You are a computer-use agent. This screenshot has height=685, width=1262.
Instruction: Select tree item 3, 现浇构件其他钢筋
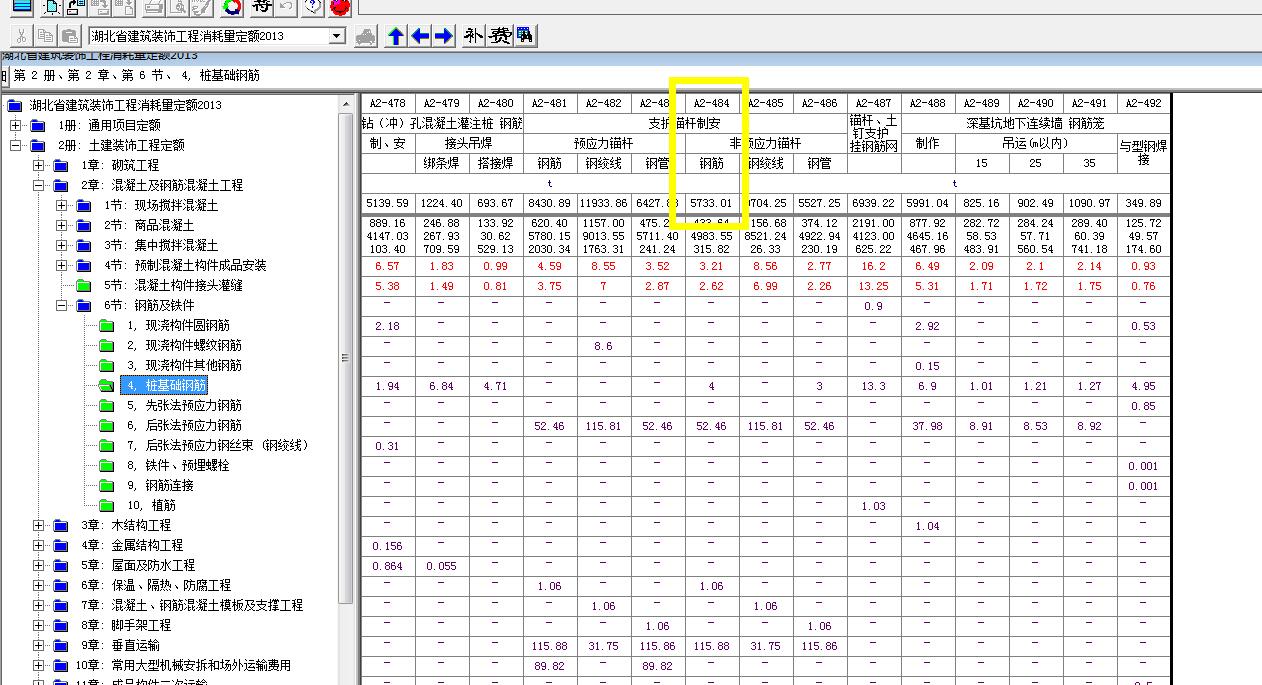click(183, 365)
